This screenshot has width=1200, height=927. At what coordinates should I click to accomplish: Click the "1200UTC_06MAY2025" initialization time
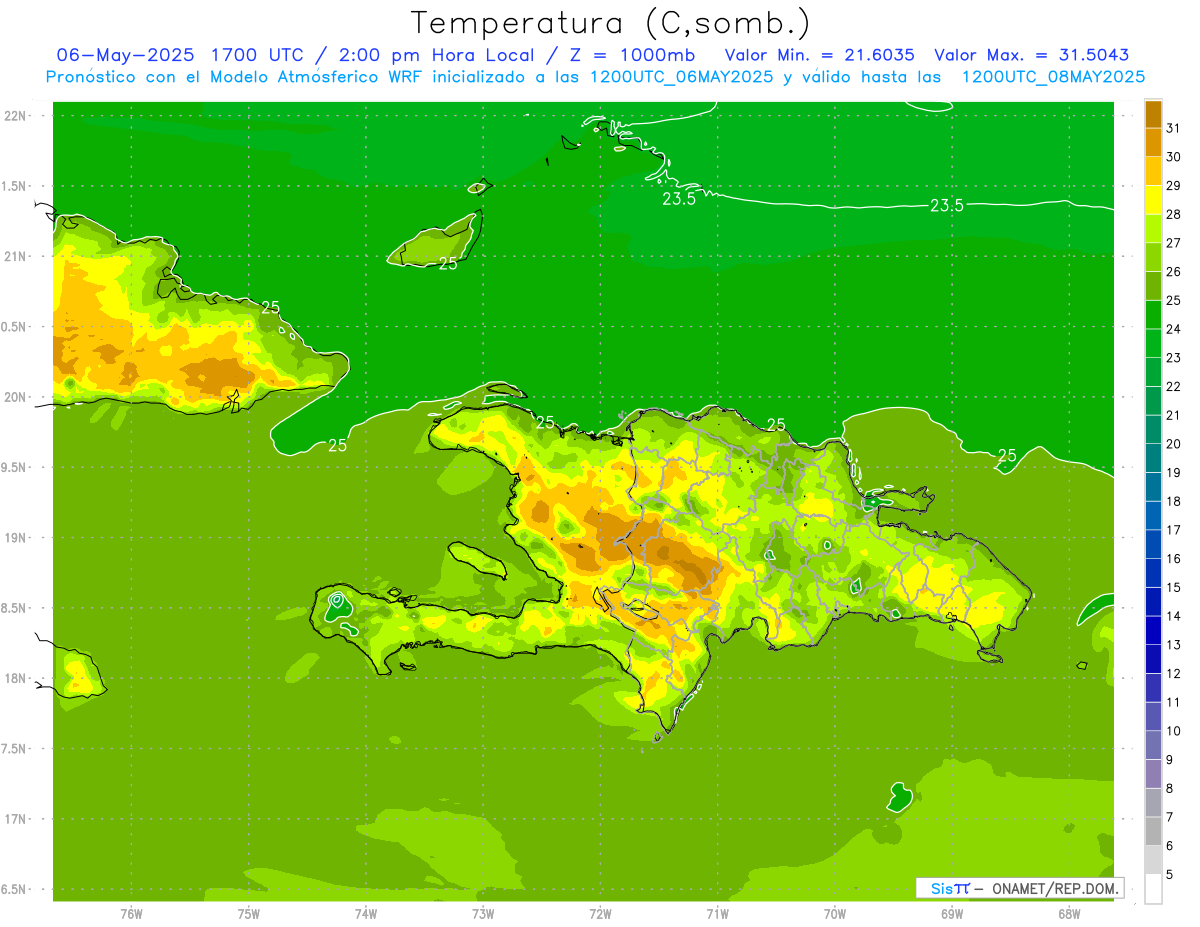(681, 76)
